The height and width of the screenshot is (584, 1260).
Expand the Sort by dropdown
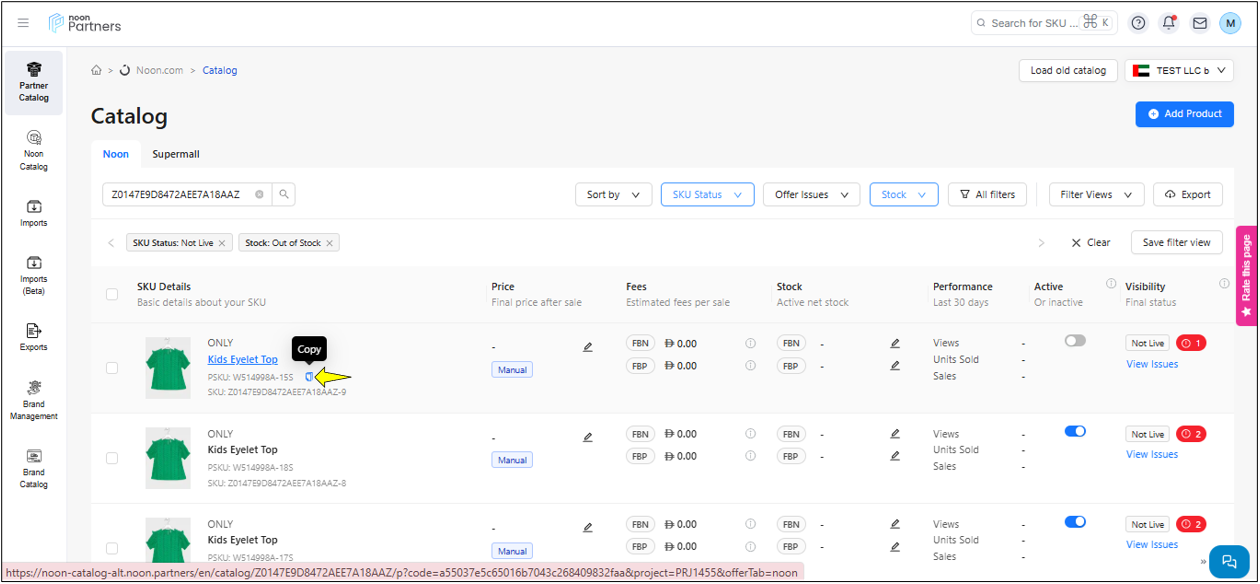[613, 195]
